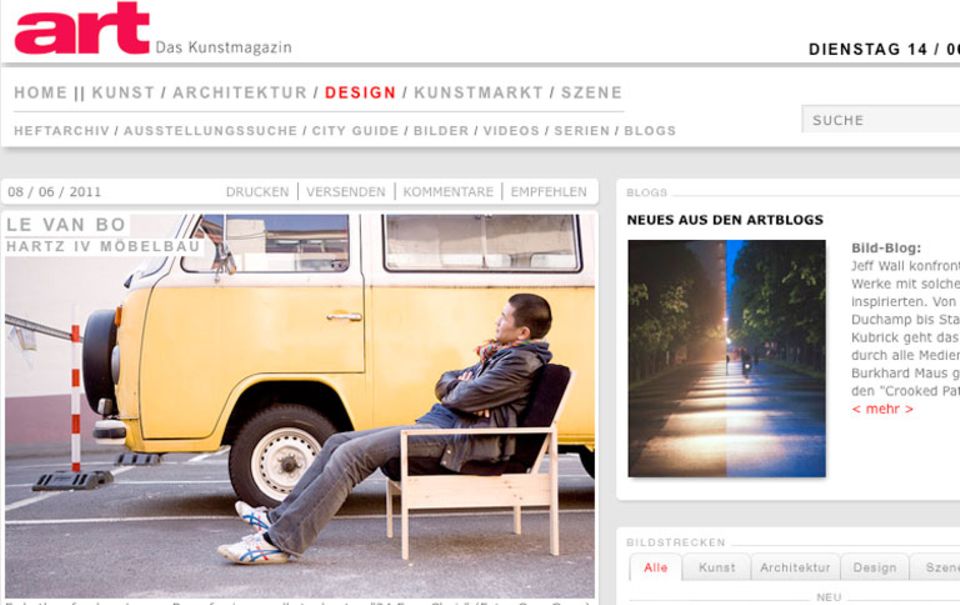960x605 pixels.
Task: Open HEFTARCHIV in the sub navigation
Action: (61, 131)
